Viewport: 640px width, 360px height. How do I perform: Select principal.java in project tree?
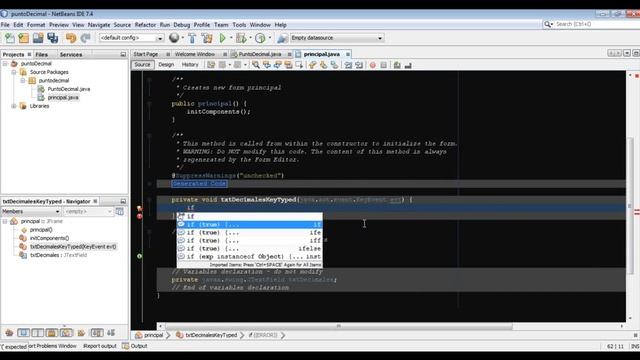point(63,98)
